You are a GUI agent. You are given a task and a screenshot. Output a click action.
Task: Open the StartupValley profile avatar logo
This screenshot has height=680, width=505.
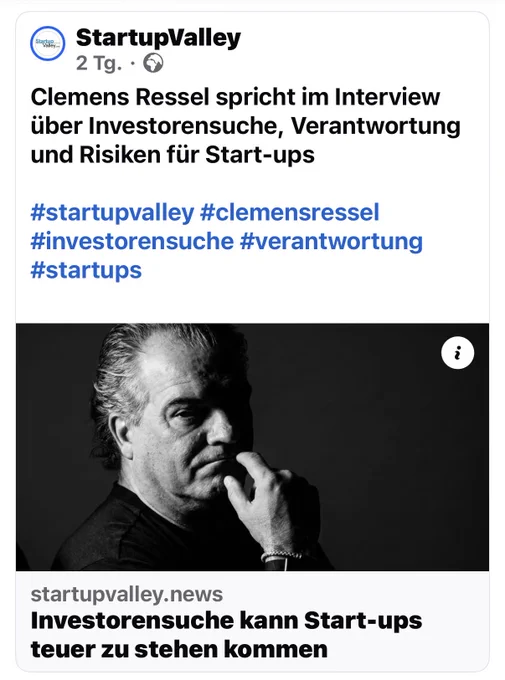coord(48,44)
